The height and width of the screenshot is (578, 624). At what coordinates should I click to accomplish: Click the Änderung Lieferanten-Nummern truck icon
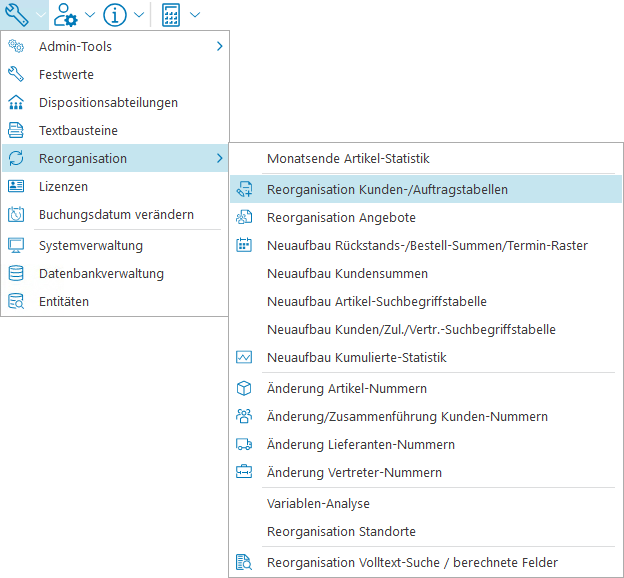[x=244, y=444]
